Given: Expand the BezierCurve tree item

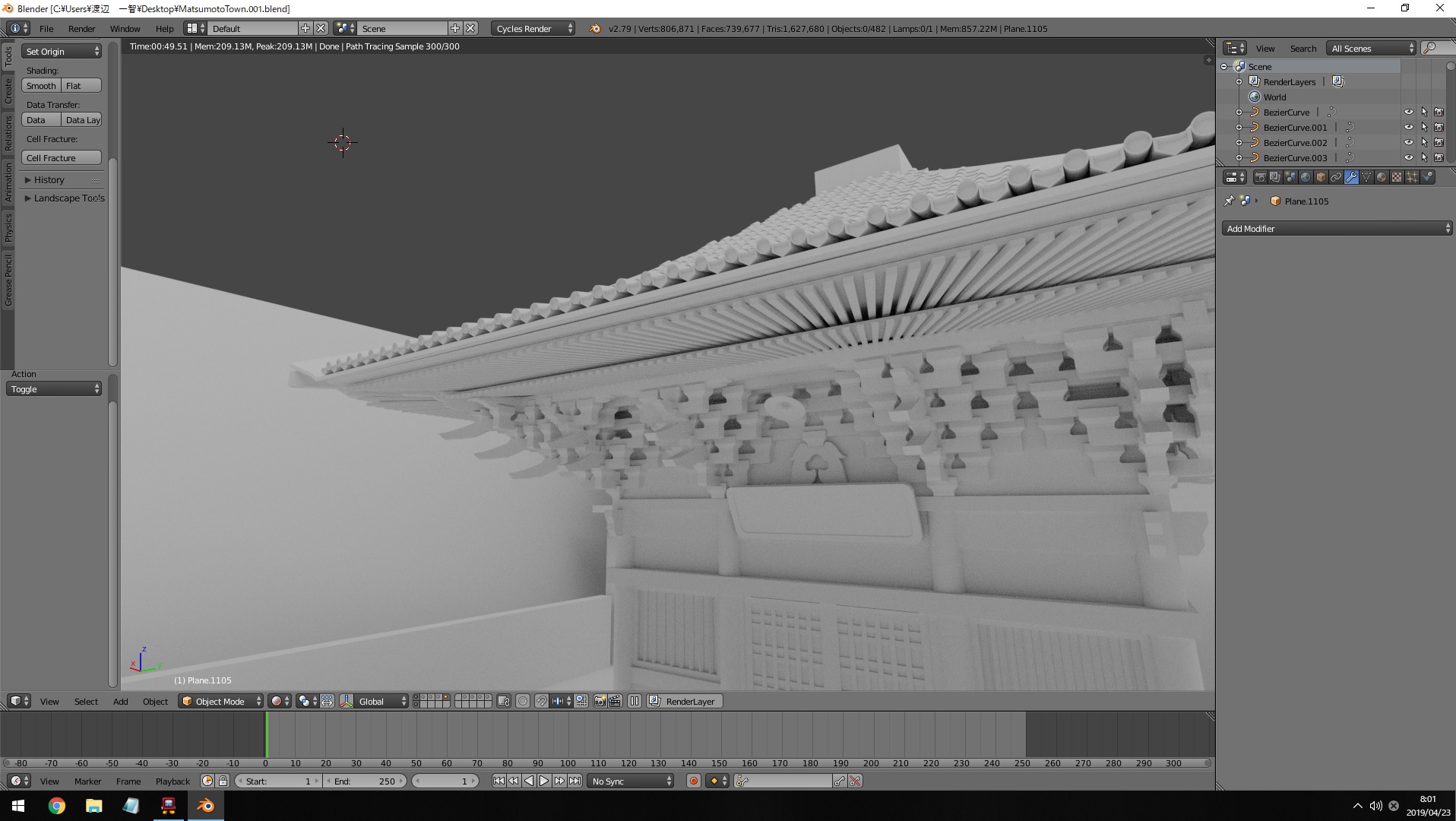Looking at the screenshot, I should 1239,113.
